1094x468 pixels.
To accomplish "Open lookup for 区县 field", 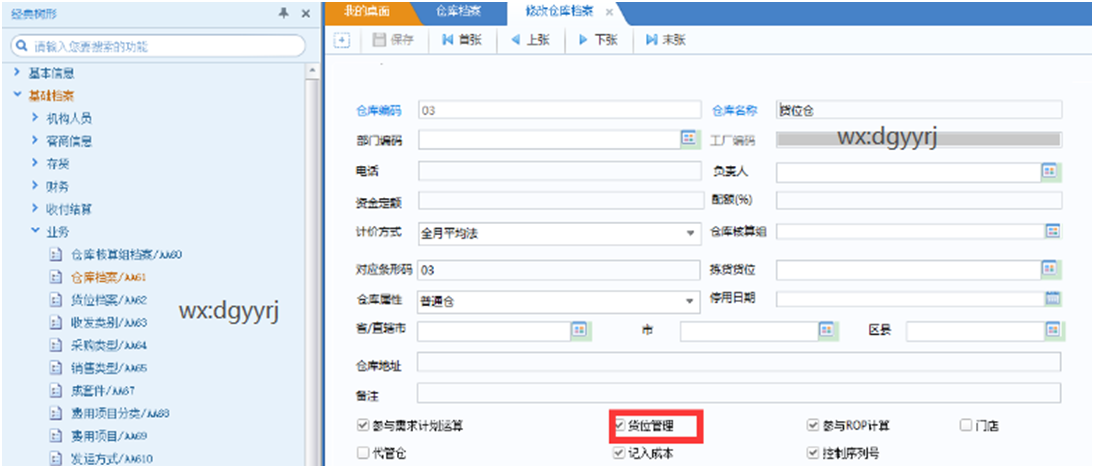I will point(1052,331).
